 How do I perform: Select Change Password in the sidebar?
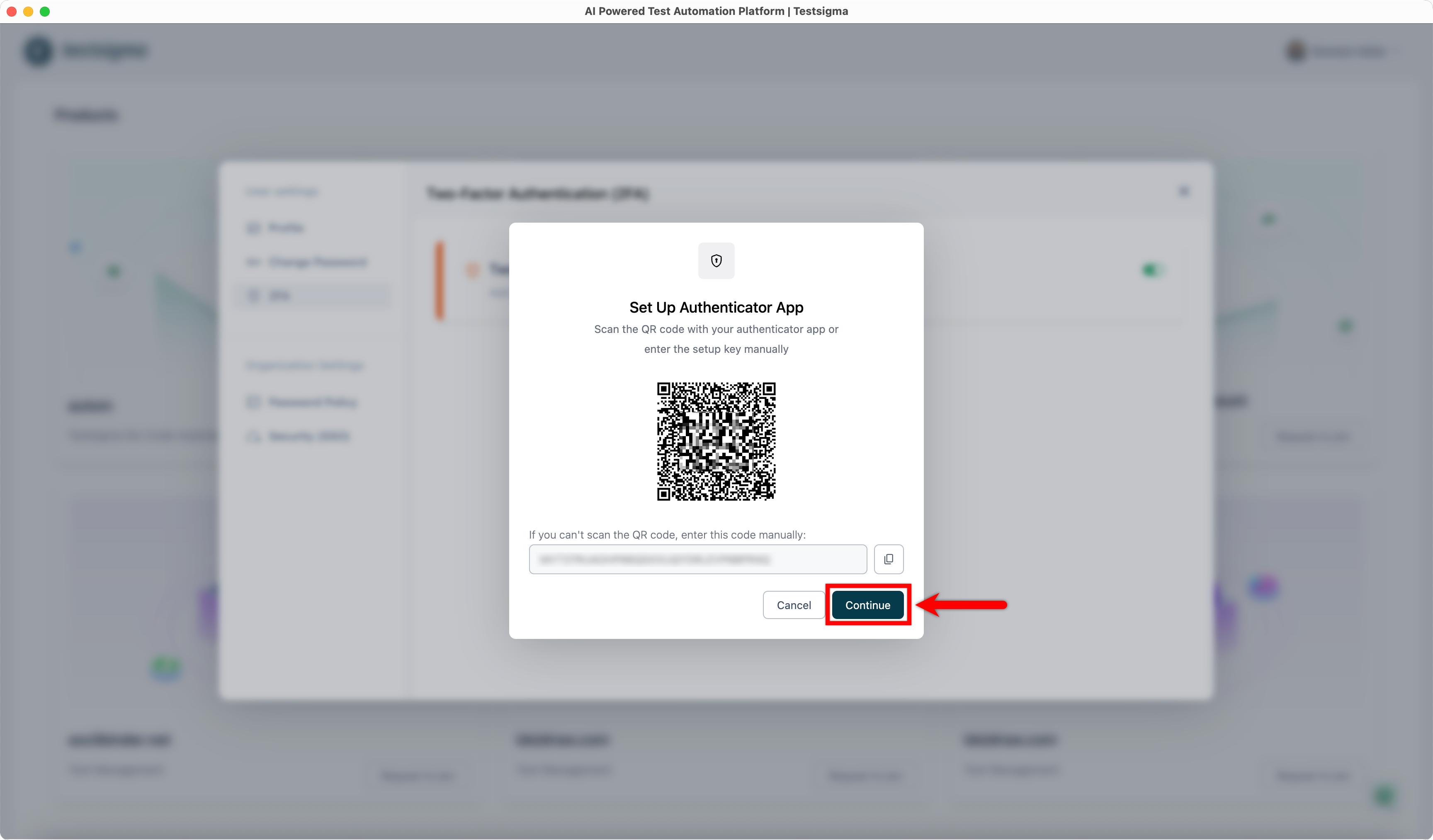(x=317, y=262)
